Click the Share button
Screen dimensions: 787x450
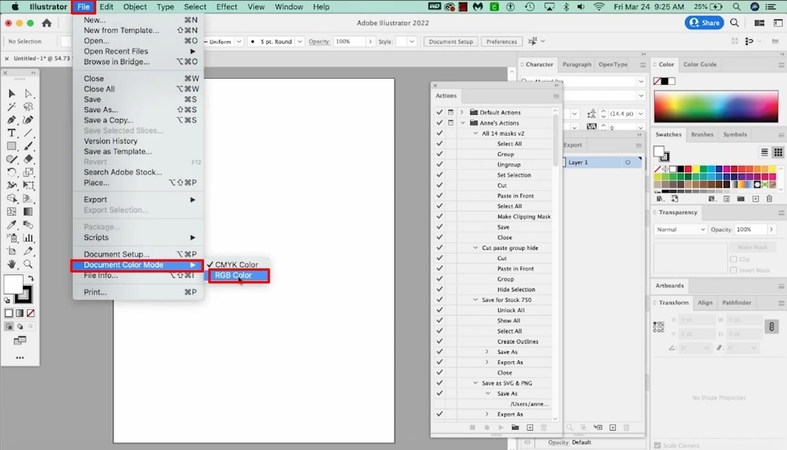tap(704, 23)
